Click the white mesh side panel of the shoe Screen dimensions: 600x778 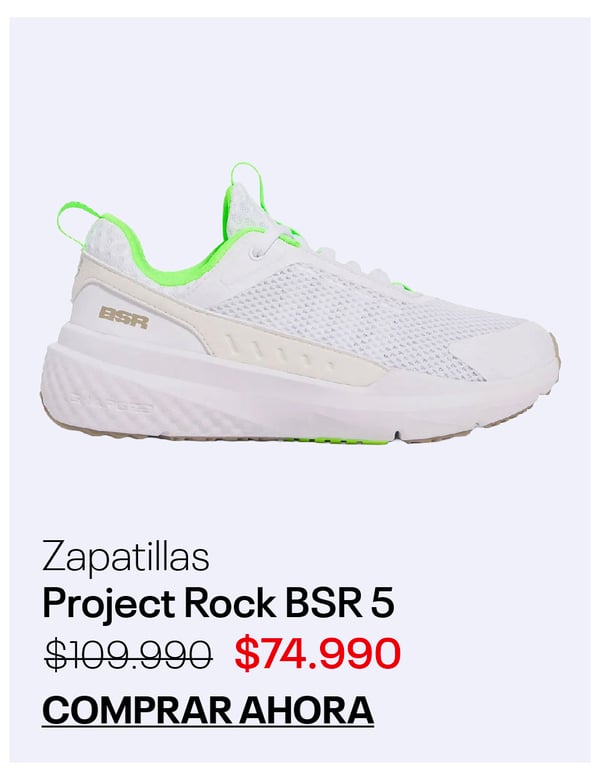347,308
